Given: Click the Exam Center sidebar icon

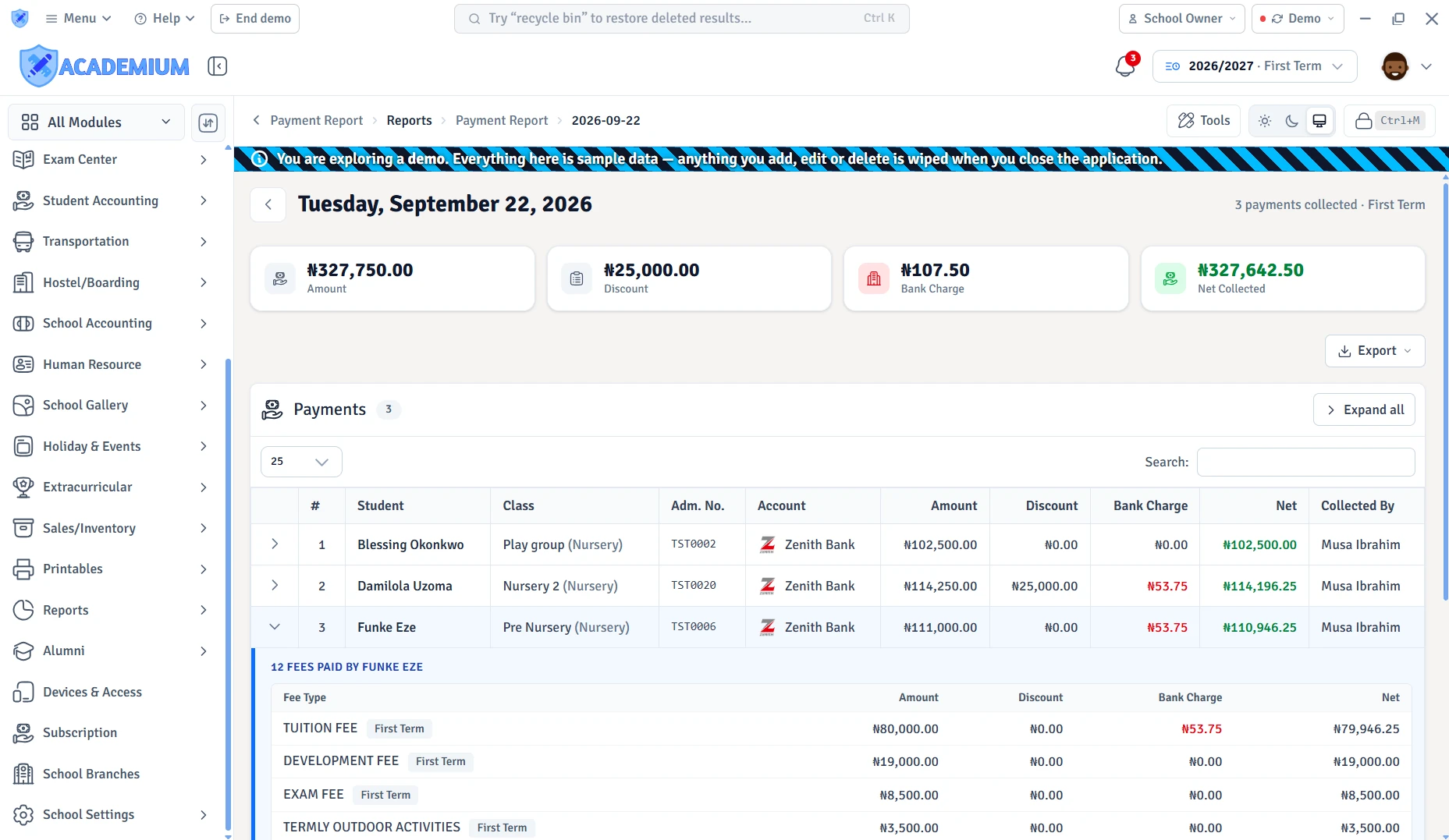Looking at the screenshot, I should (x=23, y=160).
